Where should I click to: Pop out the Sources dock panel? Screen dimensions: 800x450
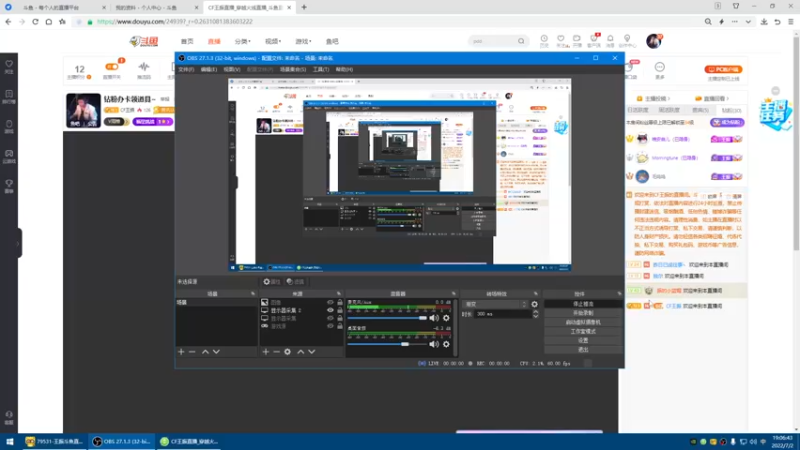click(339, 294)
